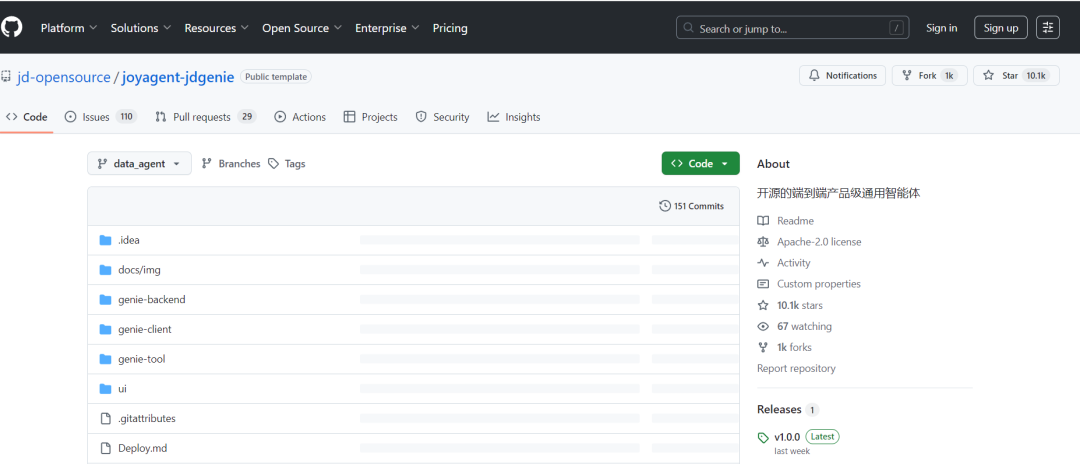Expand the Solutions menu
Image resolution: width=1080 pixels, height=464 pixels.
click(142, 28)
